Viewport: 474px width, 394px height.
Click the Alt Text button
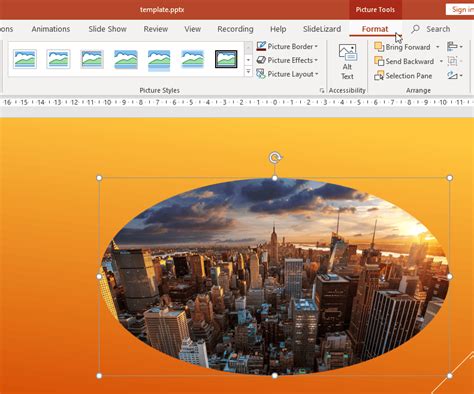coord(347,62)
